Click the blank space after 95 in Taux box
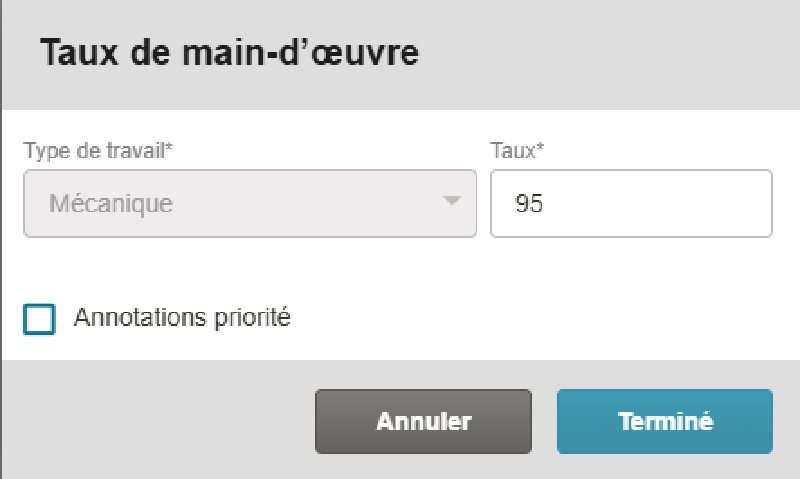The width and height of the screenshot is (800, 479). (670, 204)
